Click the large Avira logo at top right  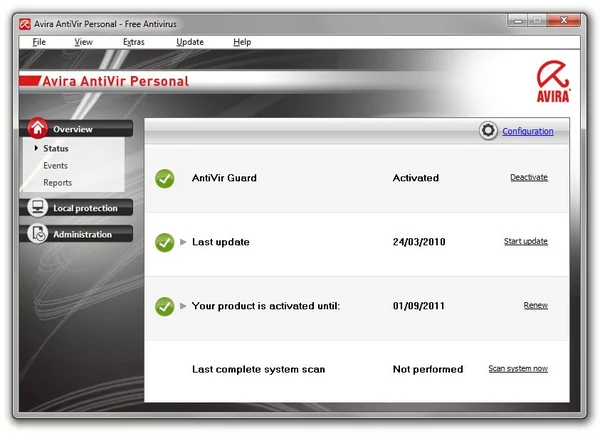click(553, 81)
